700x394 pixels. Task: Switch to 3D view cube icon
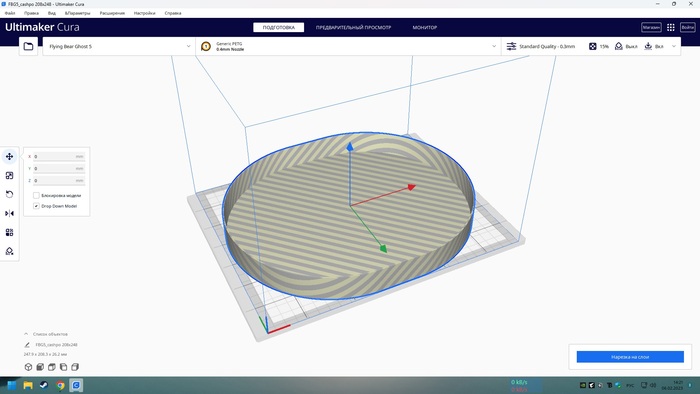tap(28, 367)
